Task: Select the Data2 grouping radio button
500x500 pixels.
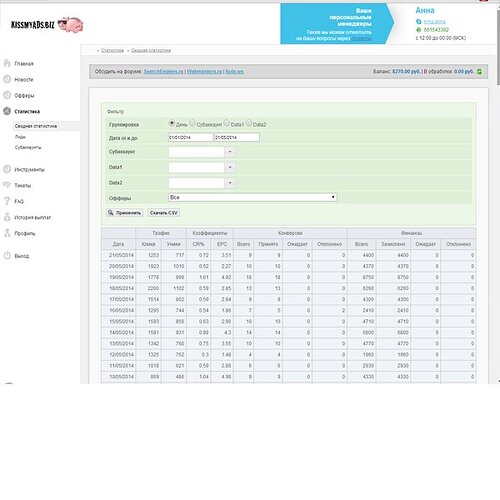Action: [x=249, y=123]
